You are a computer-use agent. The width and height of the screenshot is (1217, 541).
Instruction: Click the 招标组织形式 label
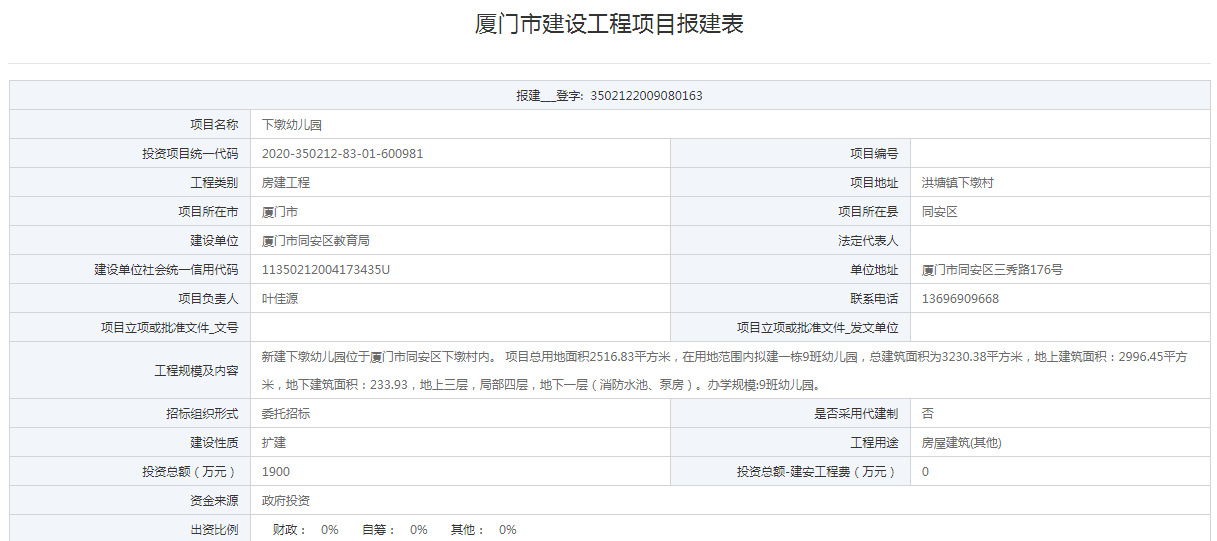(202, 414)
